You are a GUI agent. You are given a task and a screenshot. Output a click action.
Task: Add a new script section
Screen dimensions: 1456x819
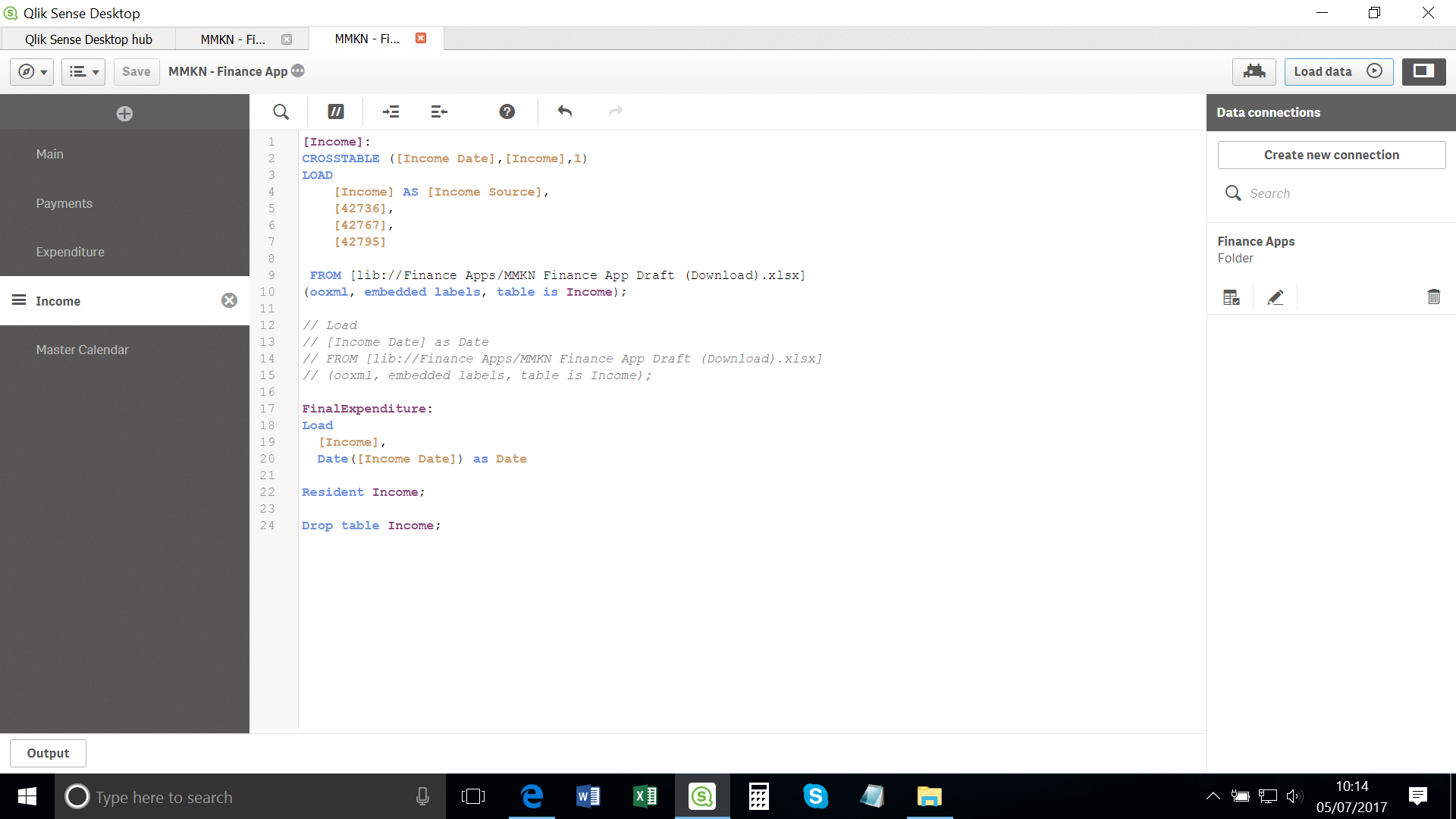124,113
